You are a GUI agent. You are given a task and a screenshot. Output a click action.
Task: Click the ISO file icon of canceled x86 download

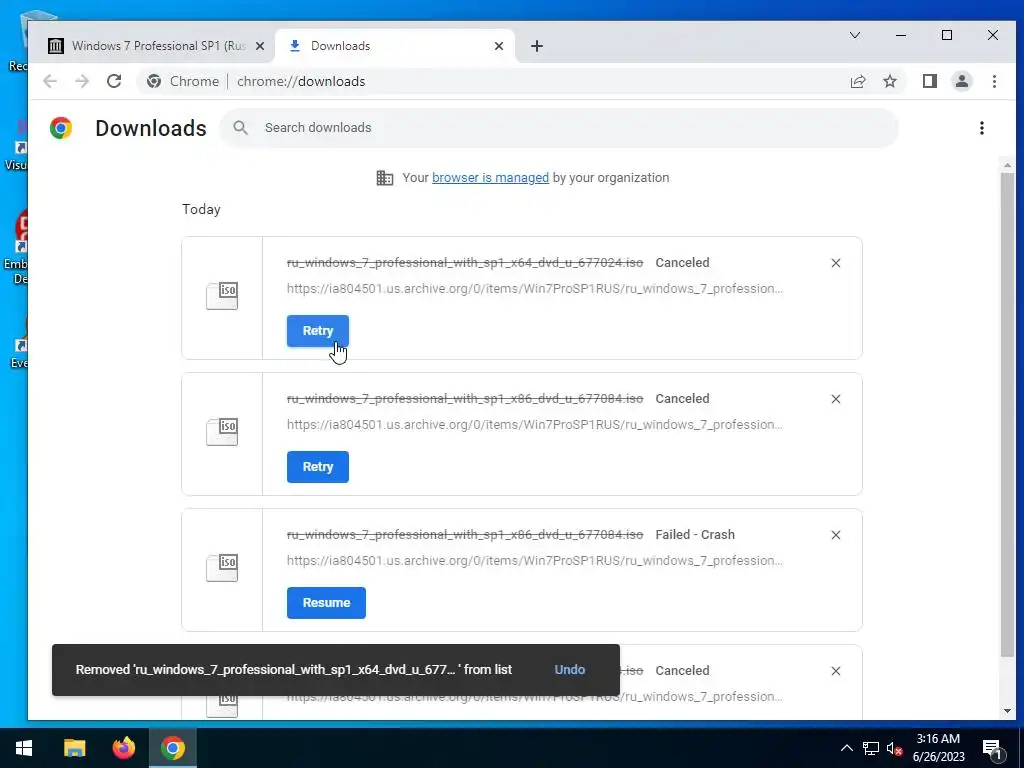pos(222,432)
